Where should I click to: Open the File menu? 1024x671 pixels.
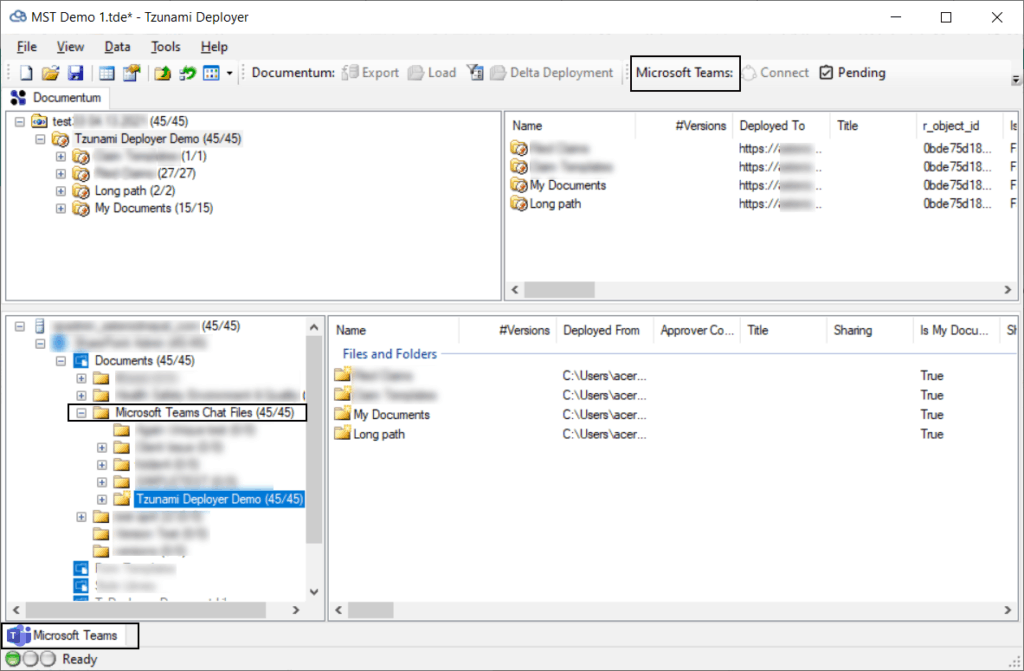point(27,47)
